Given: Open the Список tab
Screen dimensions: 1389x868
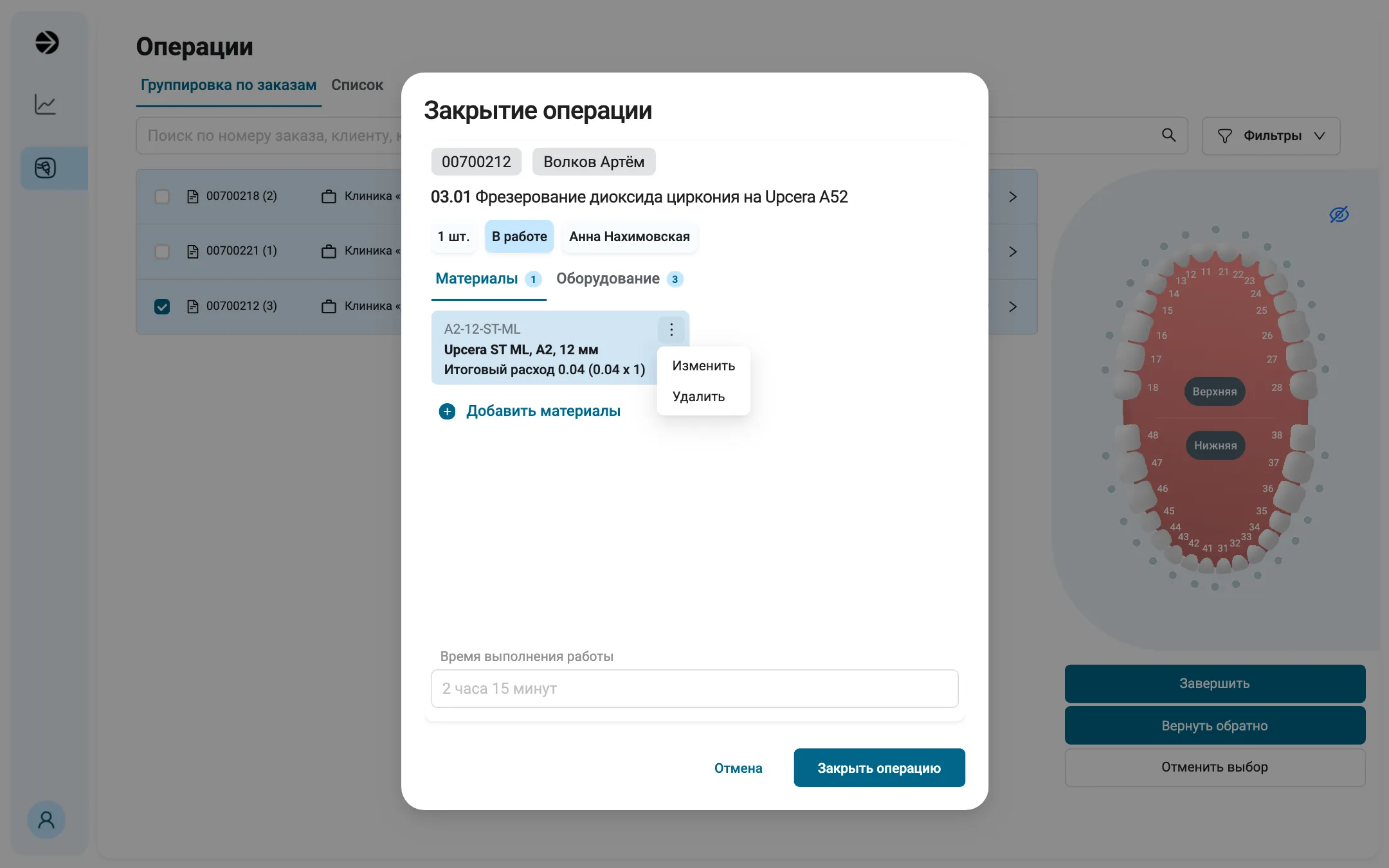Looking at the screenshot, I should pos(357,86).
